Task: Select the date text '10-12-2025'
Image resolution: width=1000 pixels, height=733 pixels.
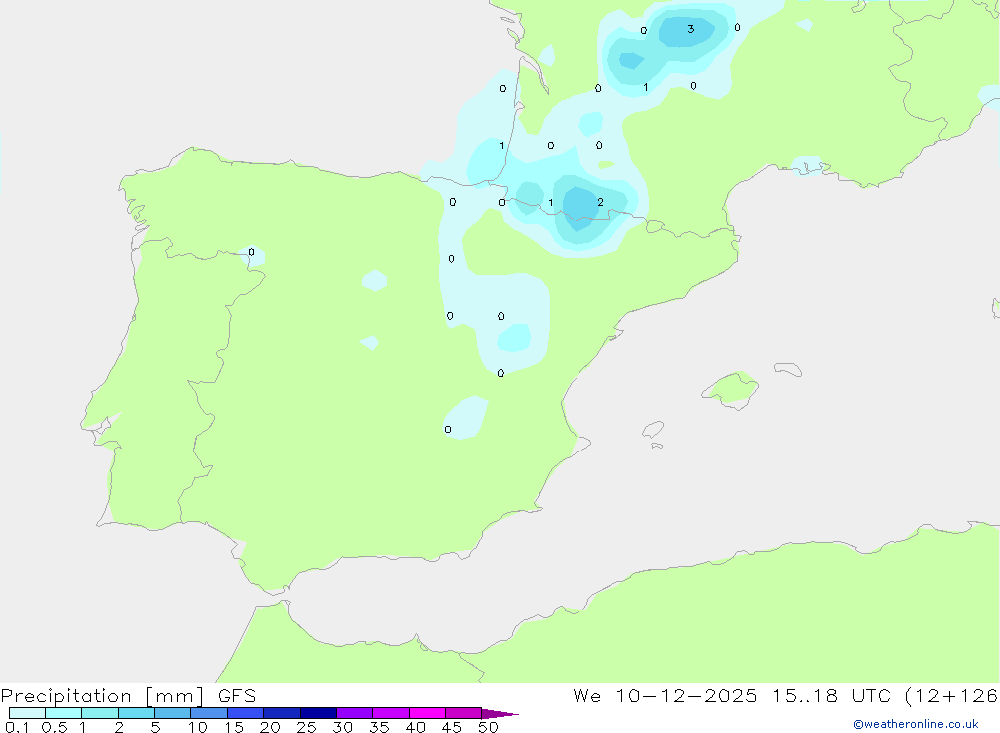Action: point(686,695)
